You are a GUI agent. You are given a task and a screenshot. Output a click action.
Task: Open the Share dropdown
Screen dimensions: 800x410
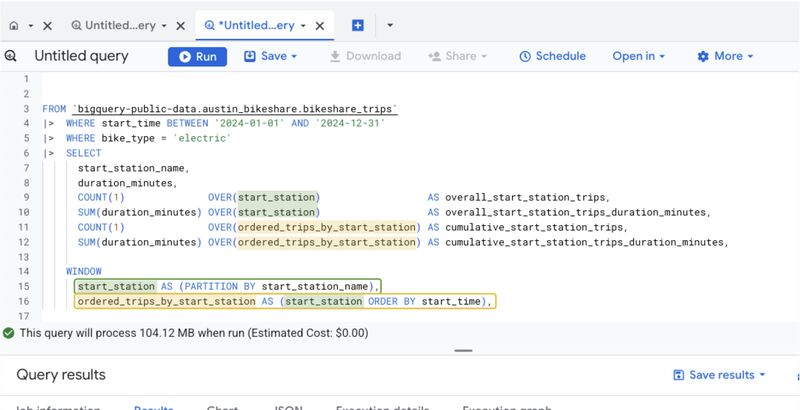[x=458, y=56]
